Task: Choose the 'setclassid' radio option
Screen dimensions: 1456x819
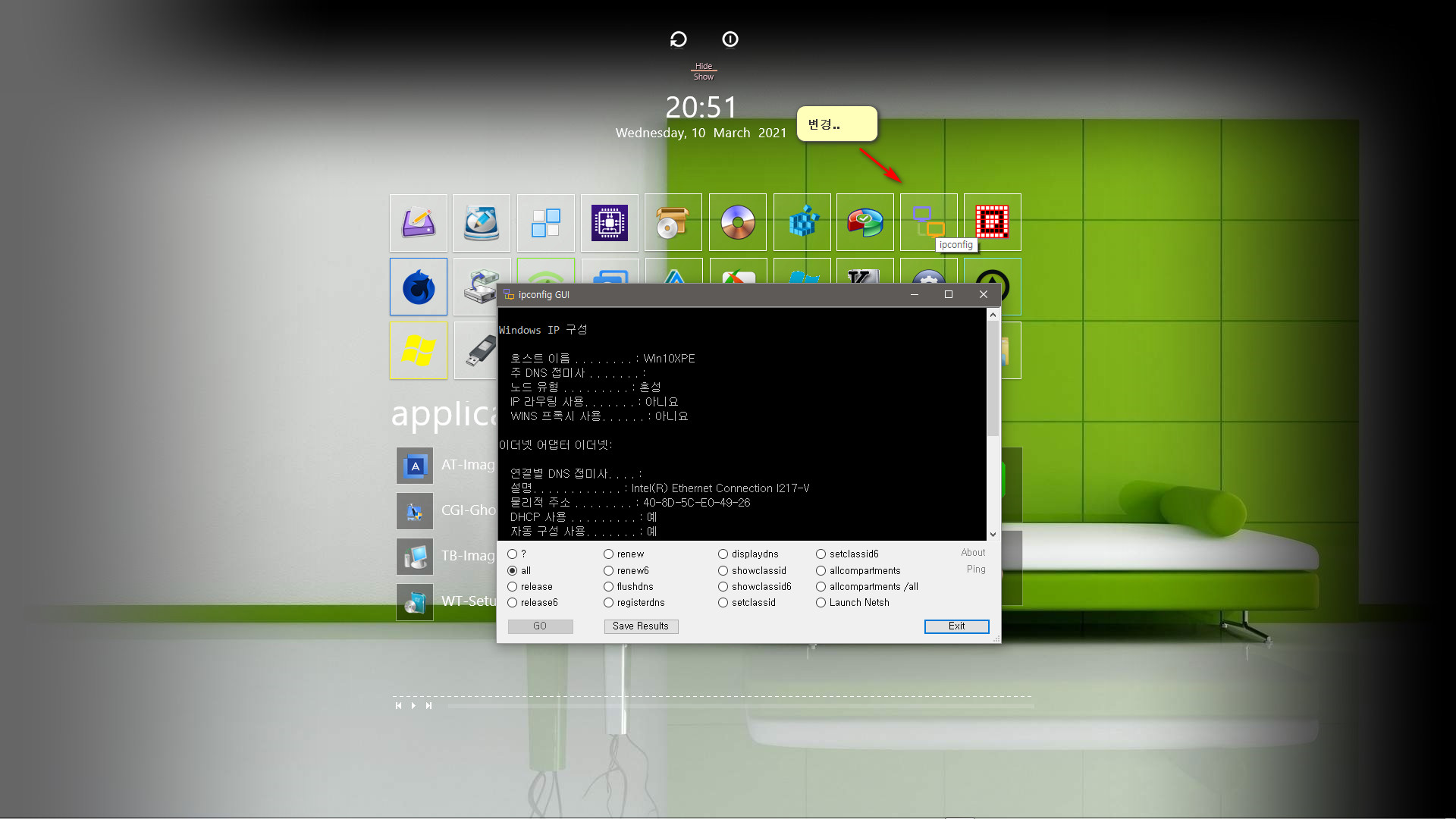Action: pyautogui.click(x=723, y=603)
